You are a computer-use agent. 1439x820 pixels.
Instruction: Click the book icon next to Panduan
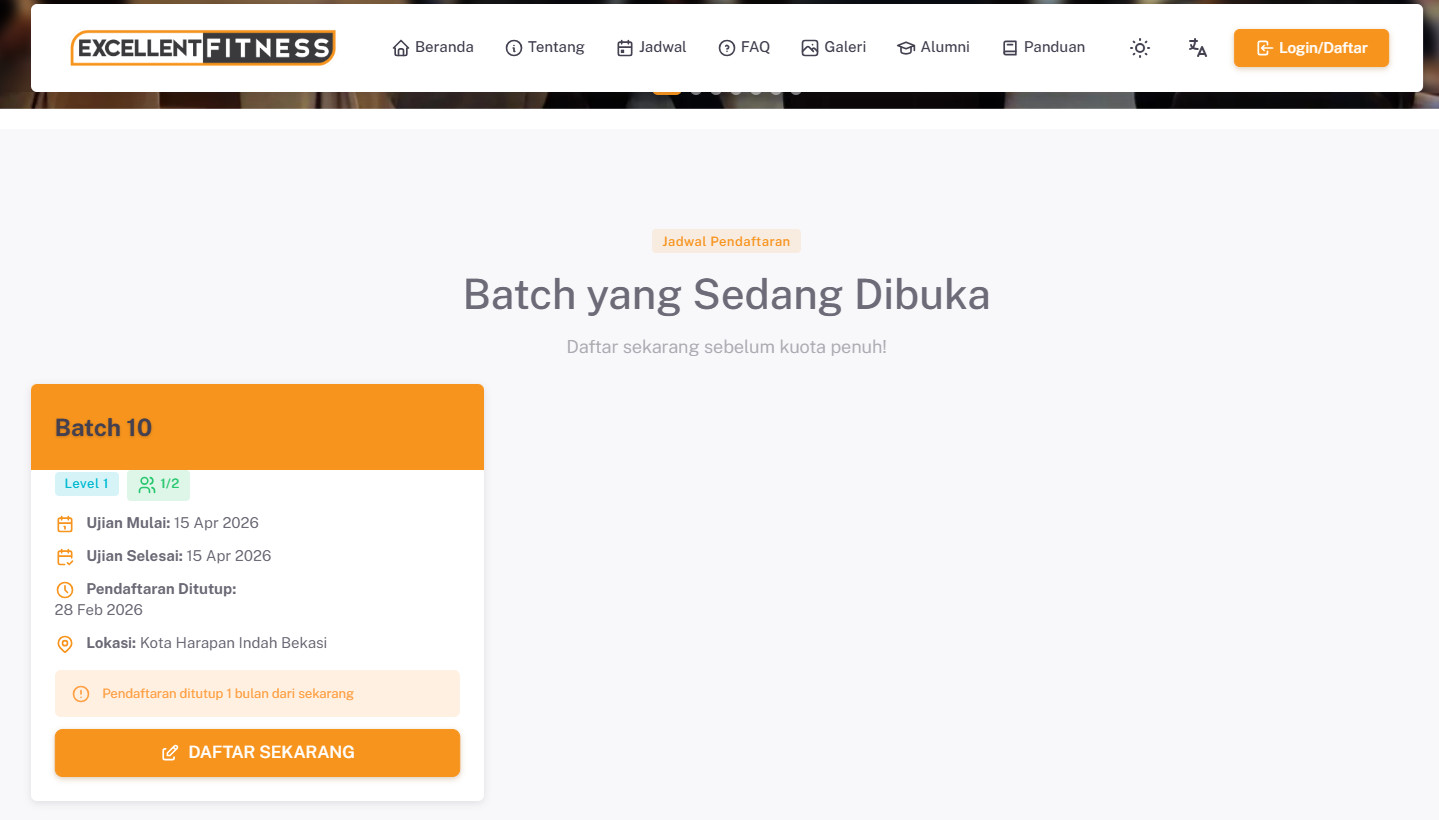[1008, 46]
